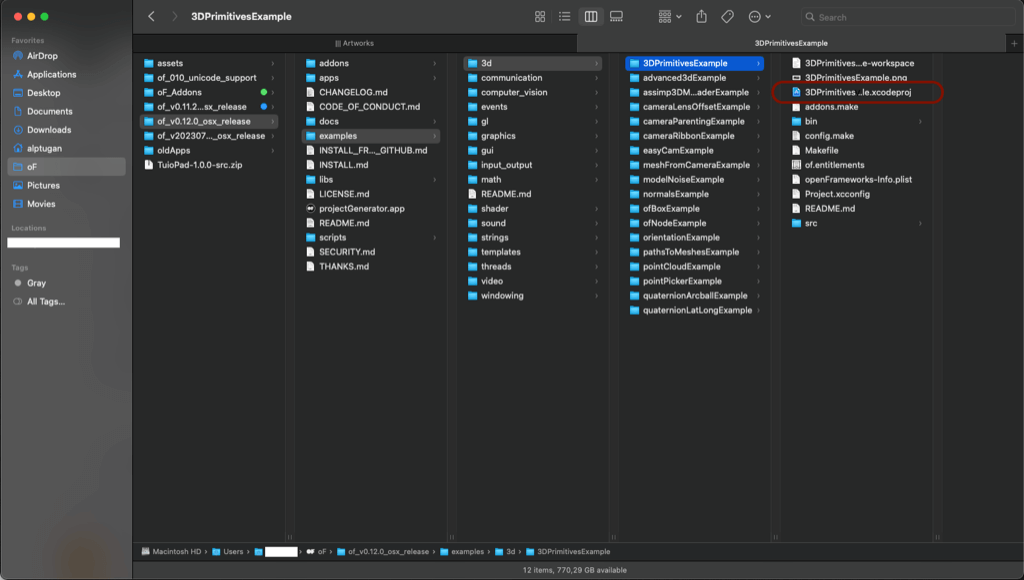Select openFrameworks-Info.plist file

pos(857,180)
